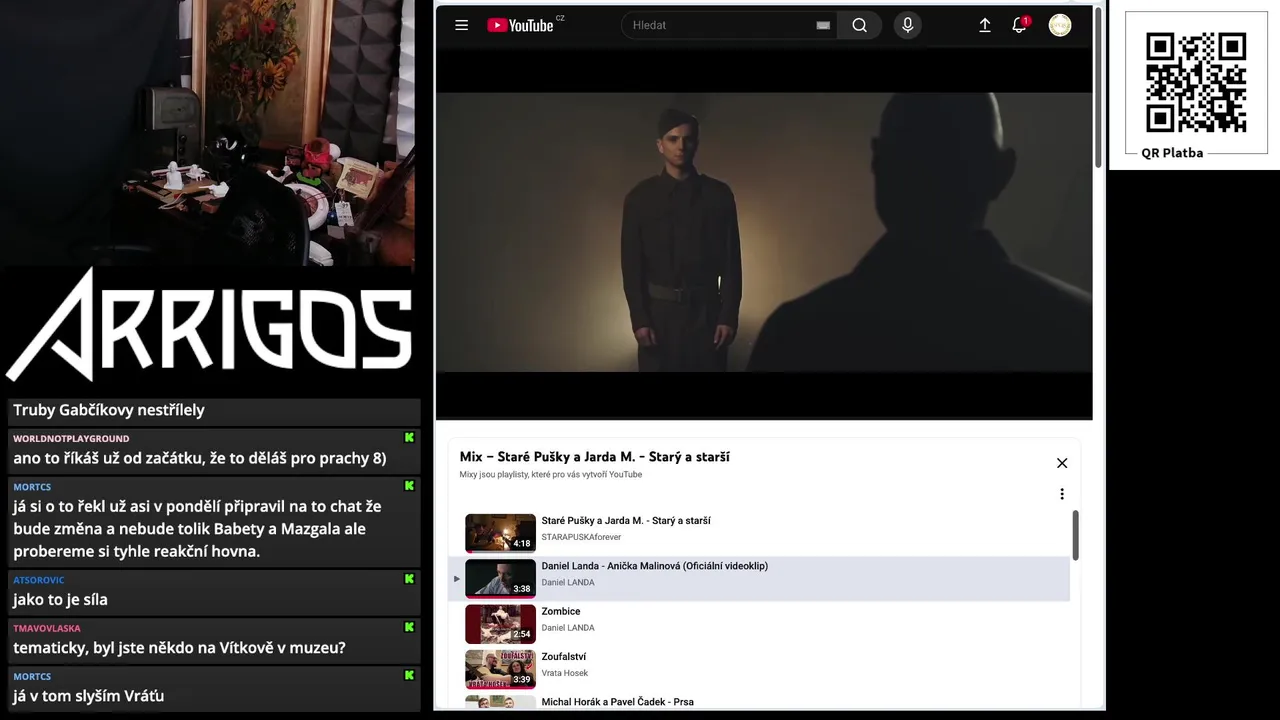Click the green badge on TMAVOVLASKA message
Viewport: 1280px width, 720px height.
[x=409, y=628]
